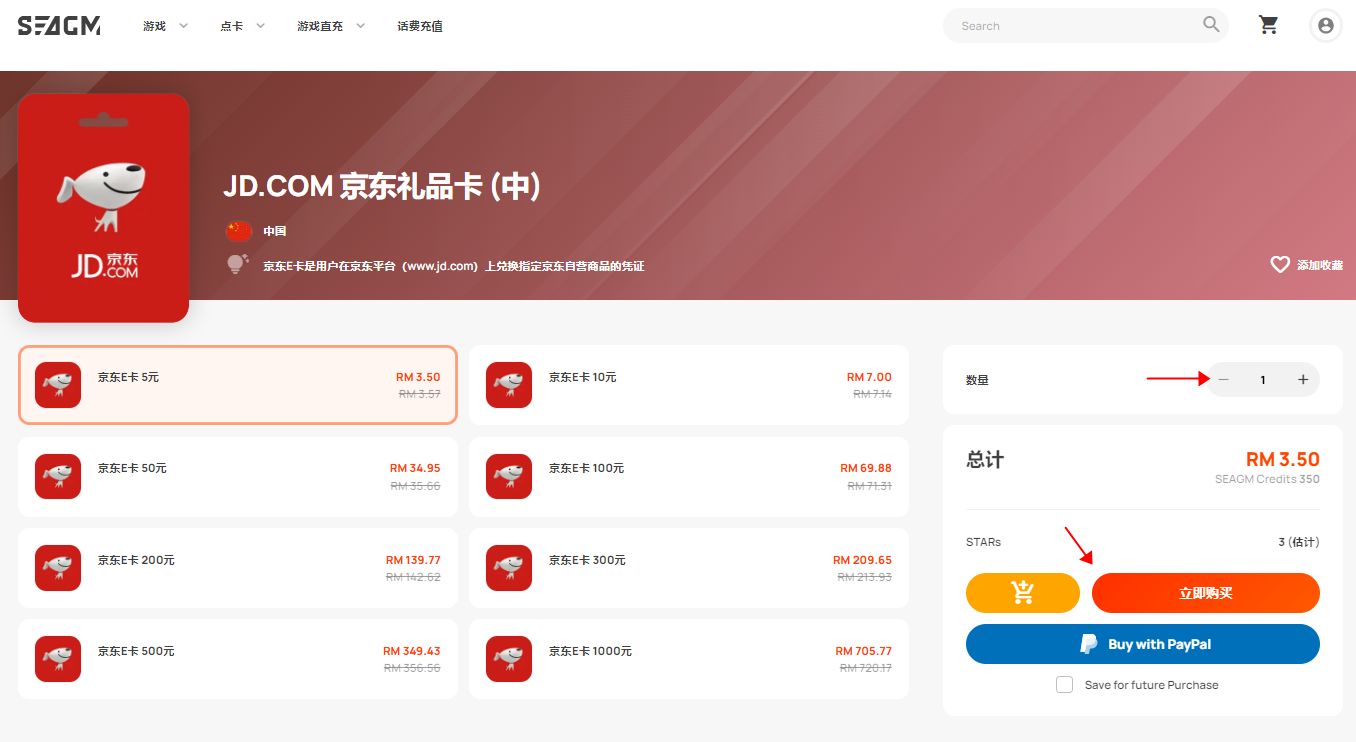Click the 京东E卡 50元 label

point(132,468)
